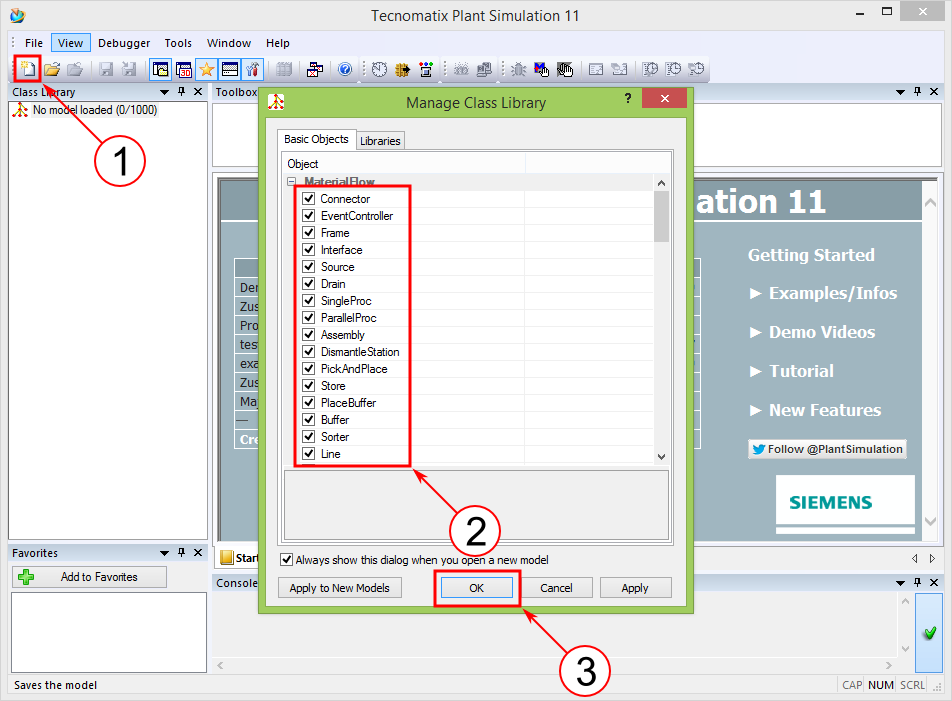Click Apply to New Models
The image size is (952, 701).
[339, 588]
